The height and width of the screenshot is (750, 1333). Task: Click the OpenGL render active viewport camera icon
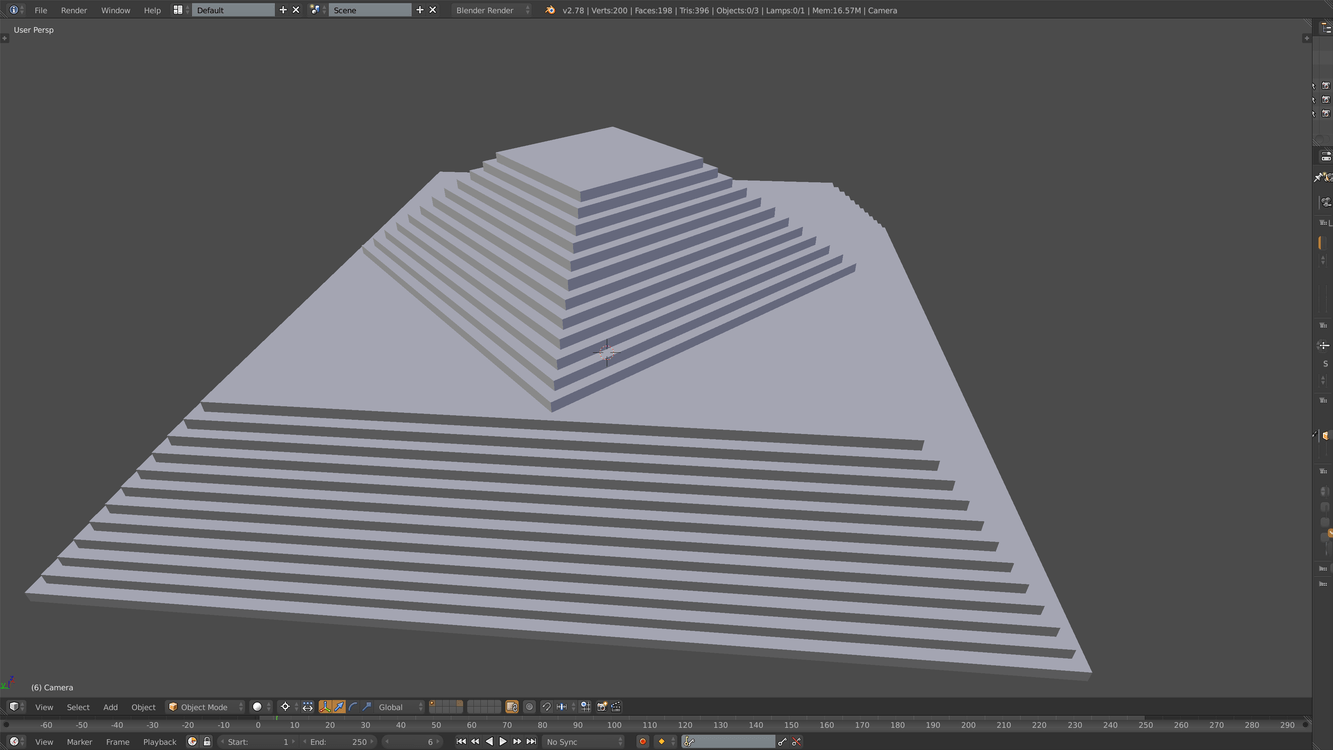602,707
